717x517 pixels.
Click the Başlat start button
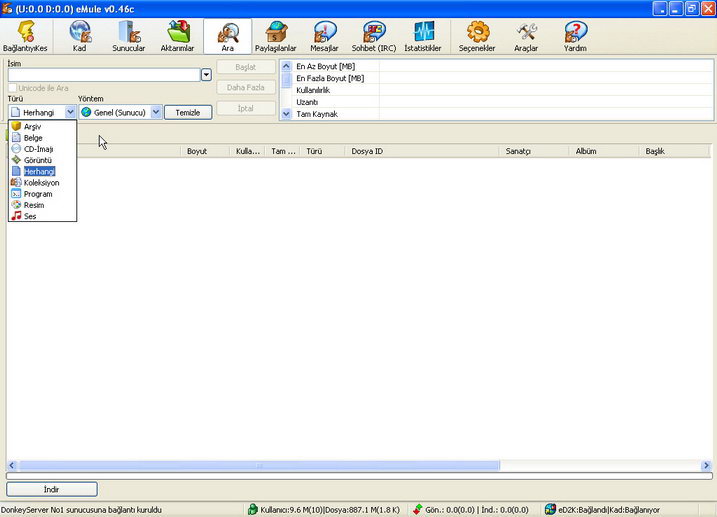246,67
